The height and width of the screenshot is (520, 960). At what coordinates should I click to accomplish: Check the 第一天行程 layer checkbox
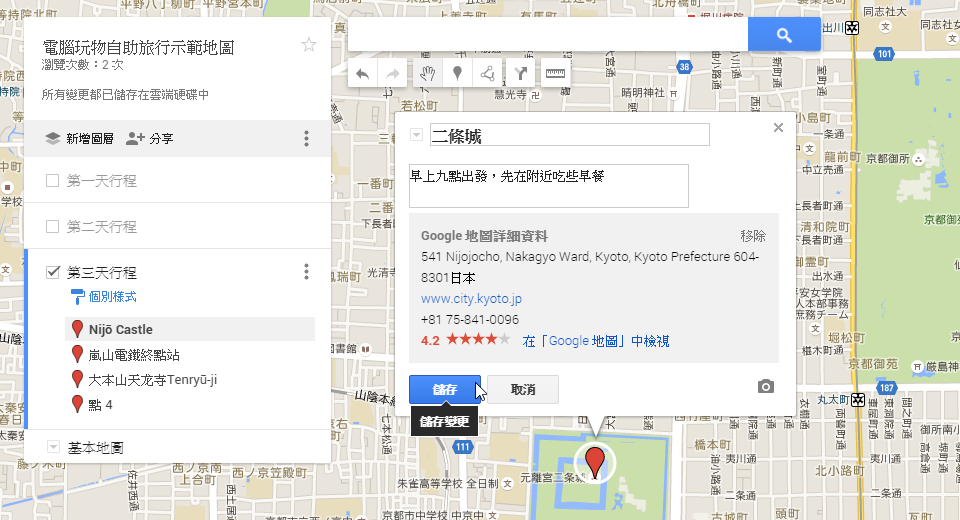pyautogui.click(x=53, y=181)
